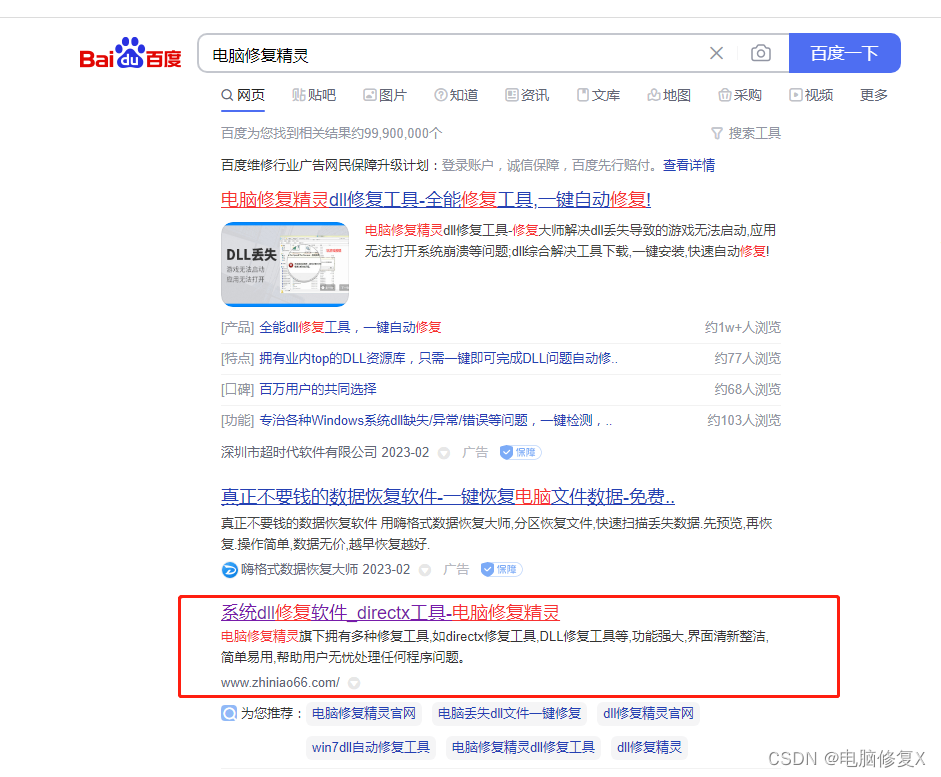Viewport: 941px width, 777px height.
Task: Click source name 嗨格式数据恢复大师 2023-02
Action: point(325,569)
